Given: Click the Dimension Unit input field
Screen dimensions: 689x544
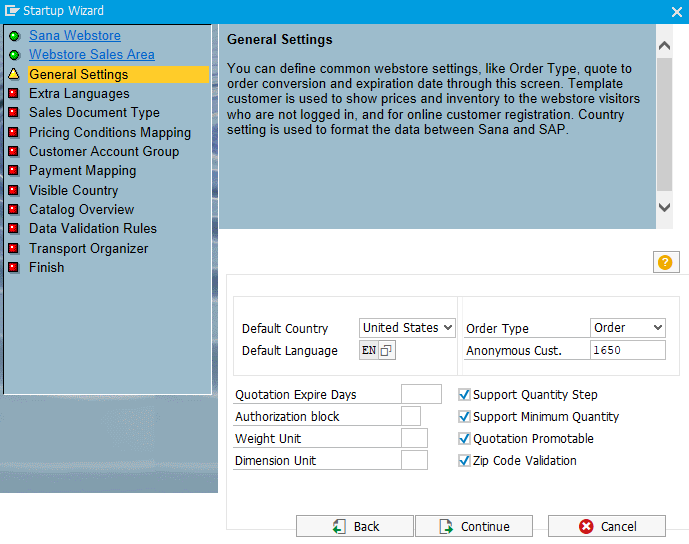Looking at the screenshot, I should pyautogui.click(x=414, y=460).
